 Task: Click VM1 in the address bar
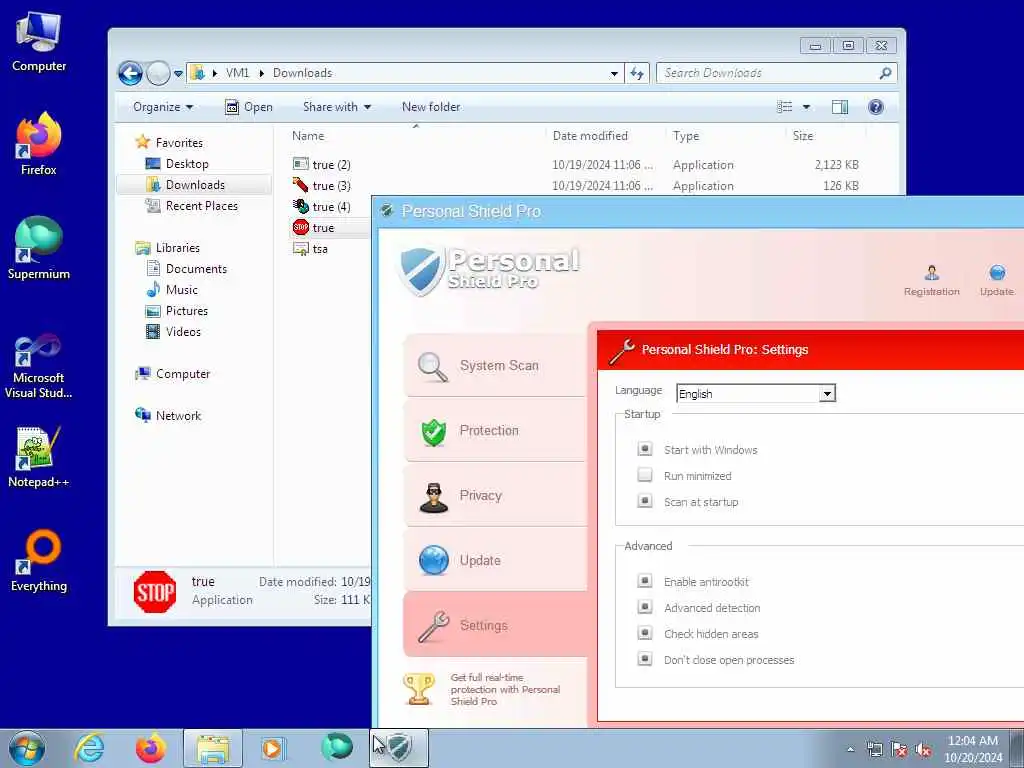pyautogui.click(x=237, y=73)
